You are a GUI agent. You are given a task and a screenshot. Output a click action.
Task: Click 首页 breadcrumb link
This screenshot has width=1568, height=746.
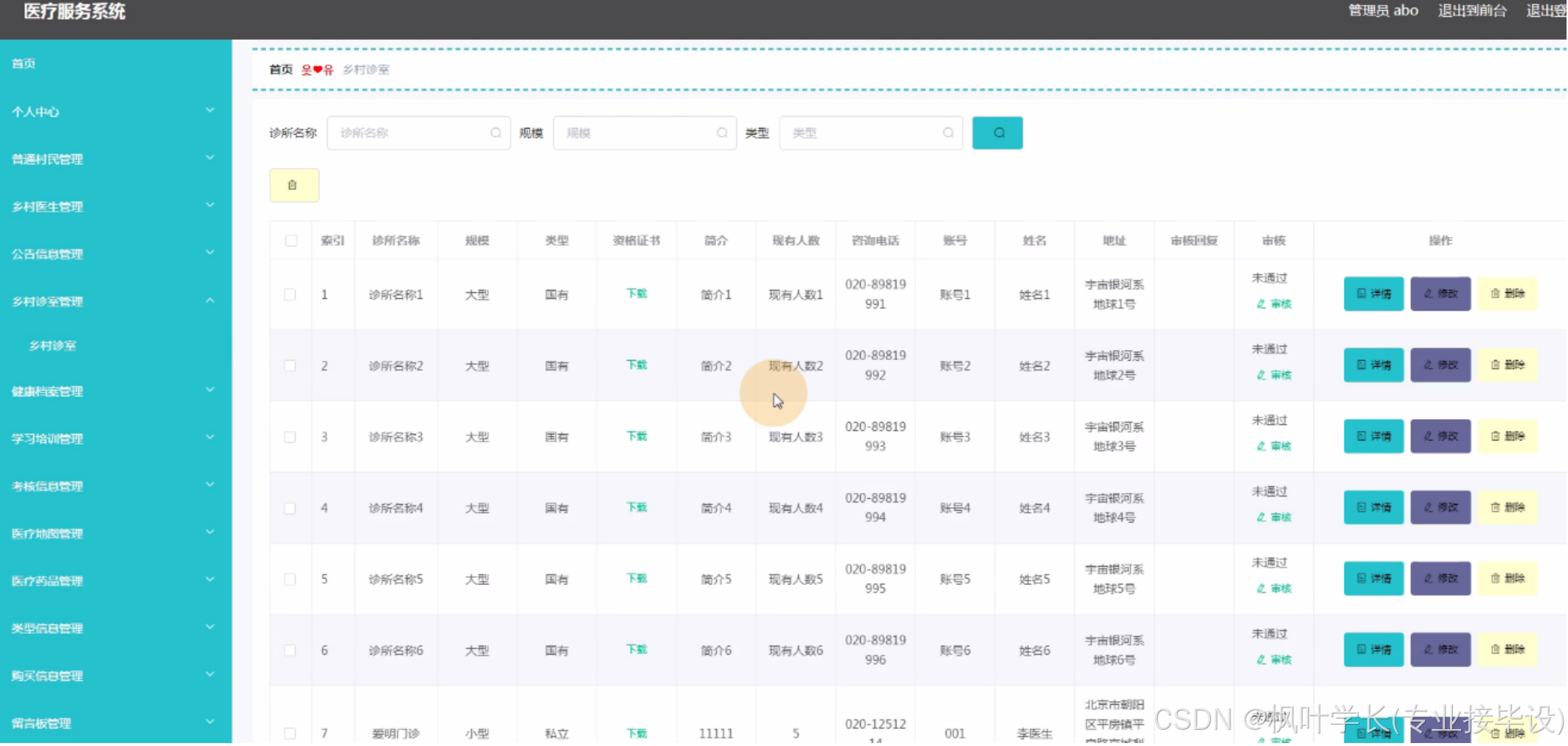click(281, 69)
